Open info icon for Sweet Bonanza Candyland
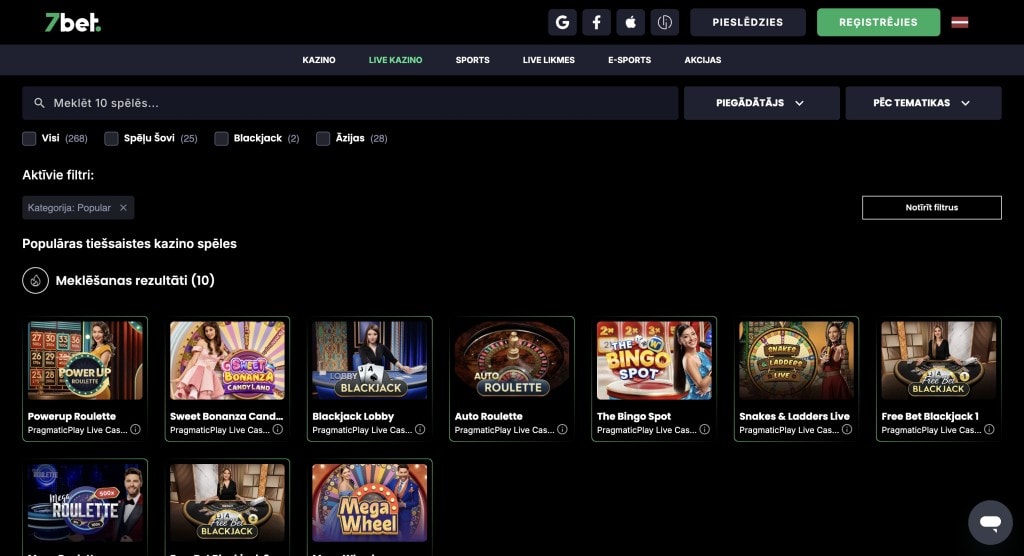Image resolution: width=1024 pixels, height=556 pixels. 278,429
